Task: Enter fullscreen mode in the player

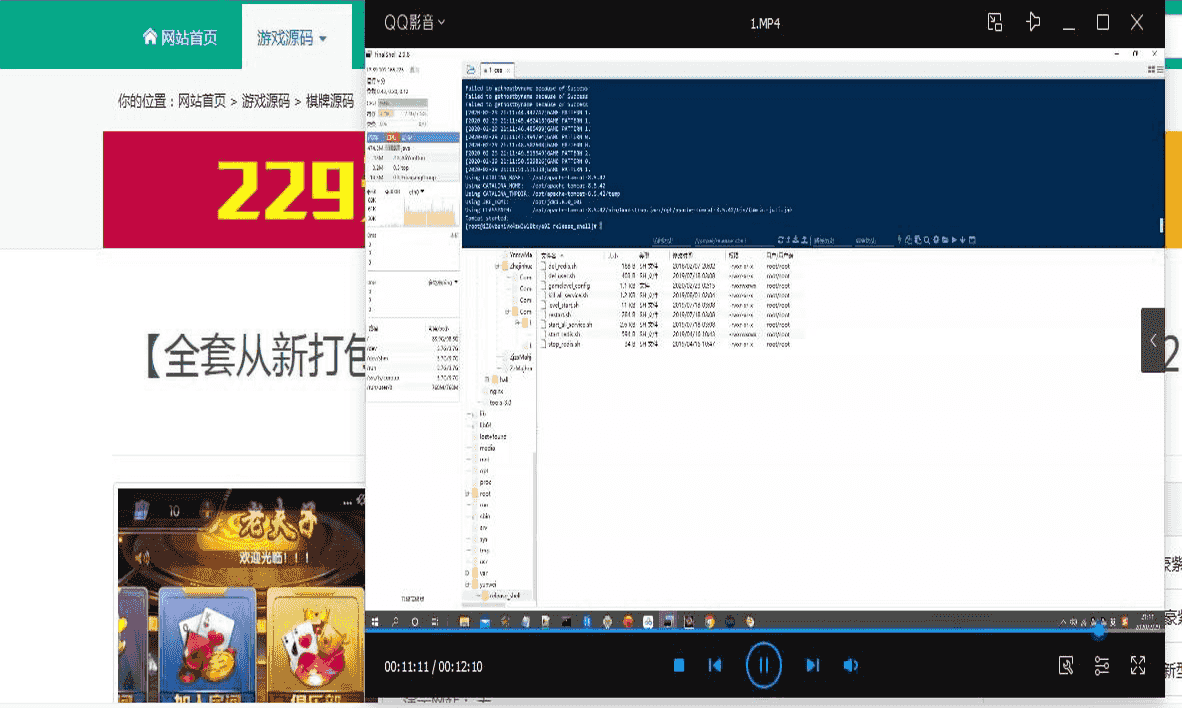Action: pyautogui.click(x=1138, y=665)
